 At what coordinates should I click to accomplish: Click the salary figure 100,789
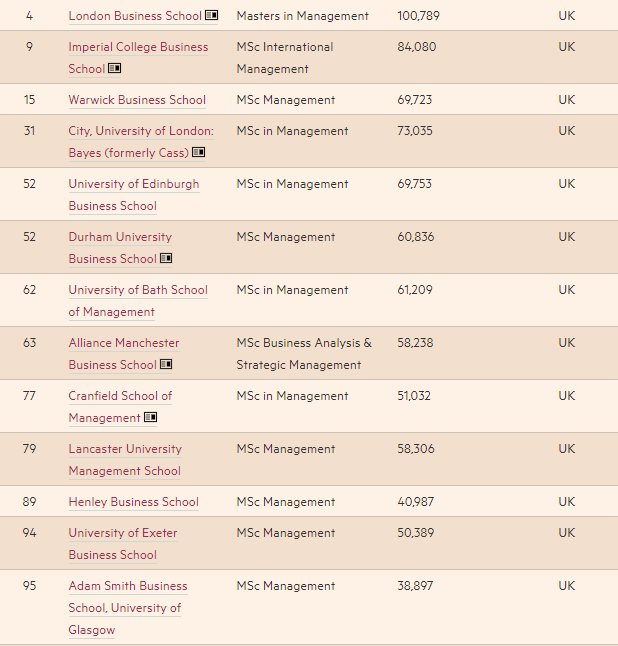(x=418, y=16)
